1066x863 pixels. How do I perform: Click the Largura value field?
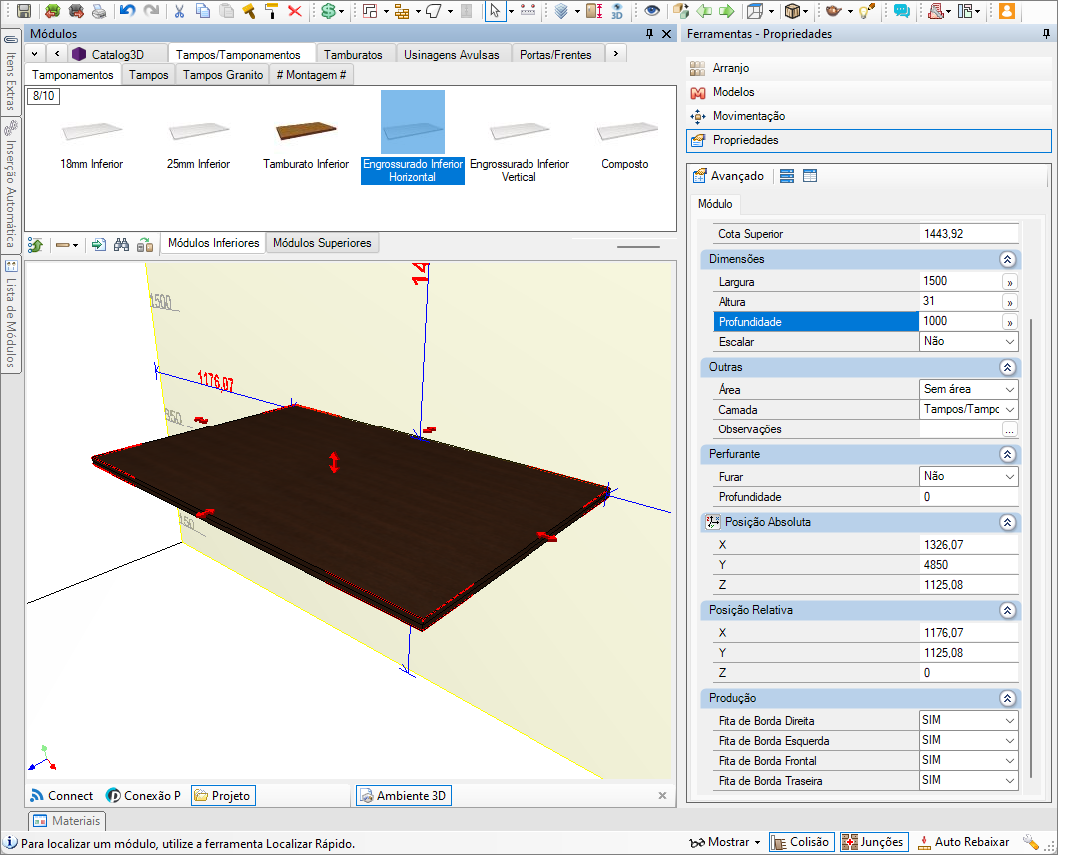pyautogui.click(x=959, y=282)
